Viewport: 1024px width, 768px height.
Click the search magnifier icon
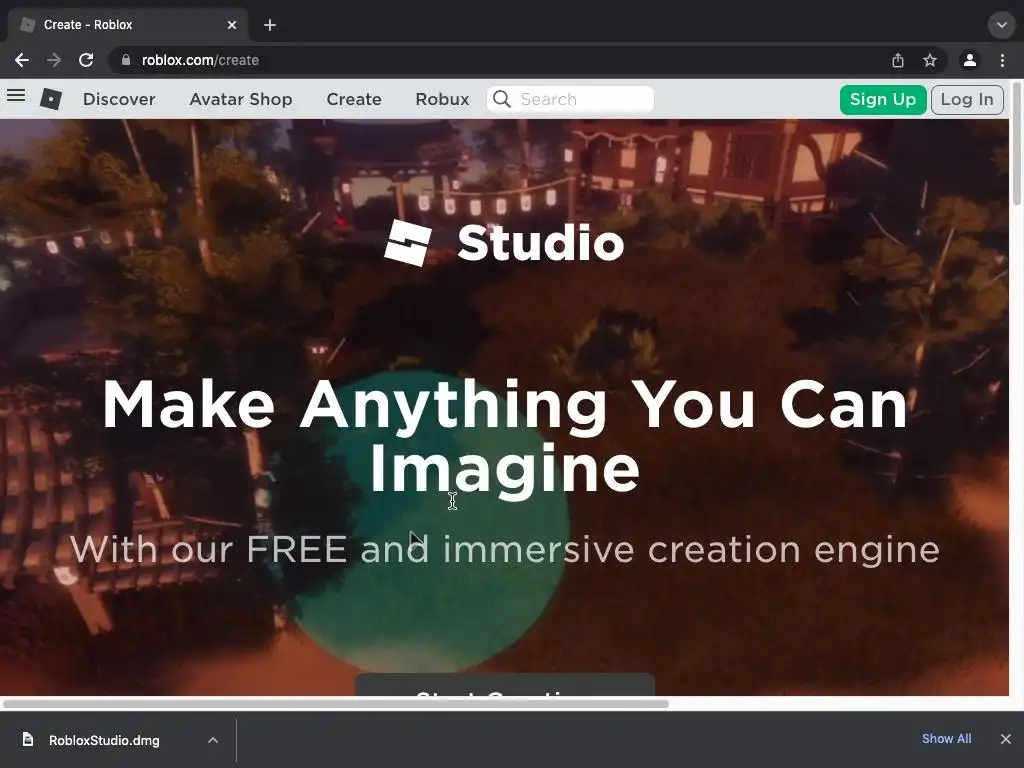click(502, 99)
